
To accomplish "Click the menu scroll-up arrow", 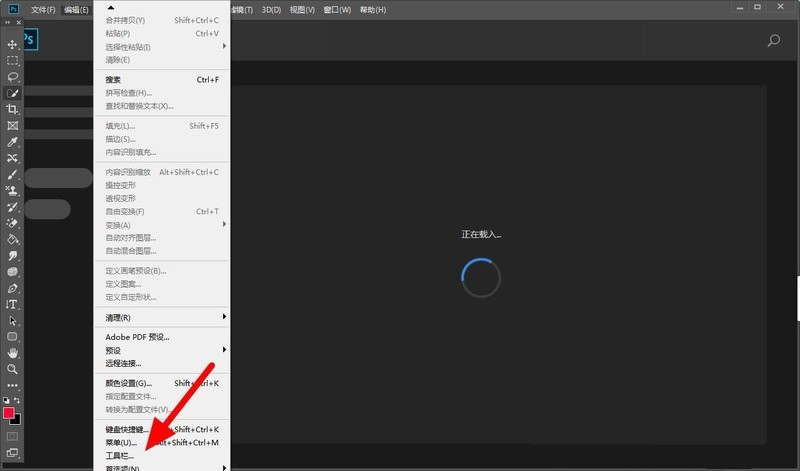I will [x=111, y=8].
